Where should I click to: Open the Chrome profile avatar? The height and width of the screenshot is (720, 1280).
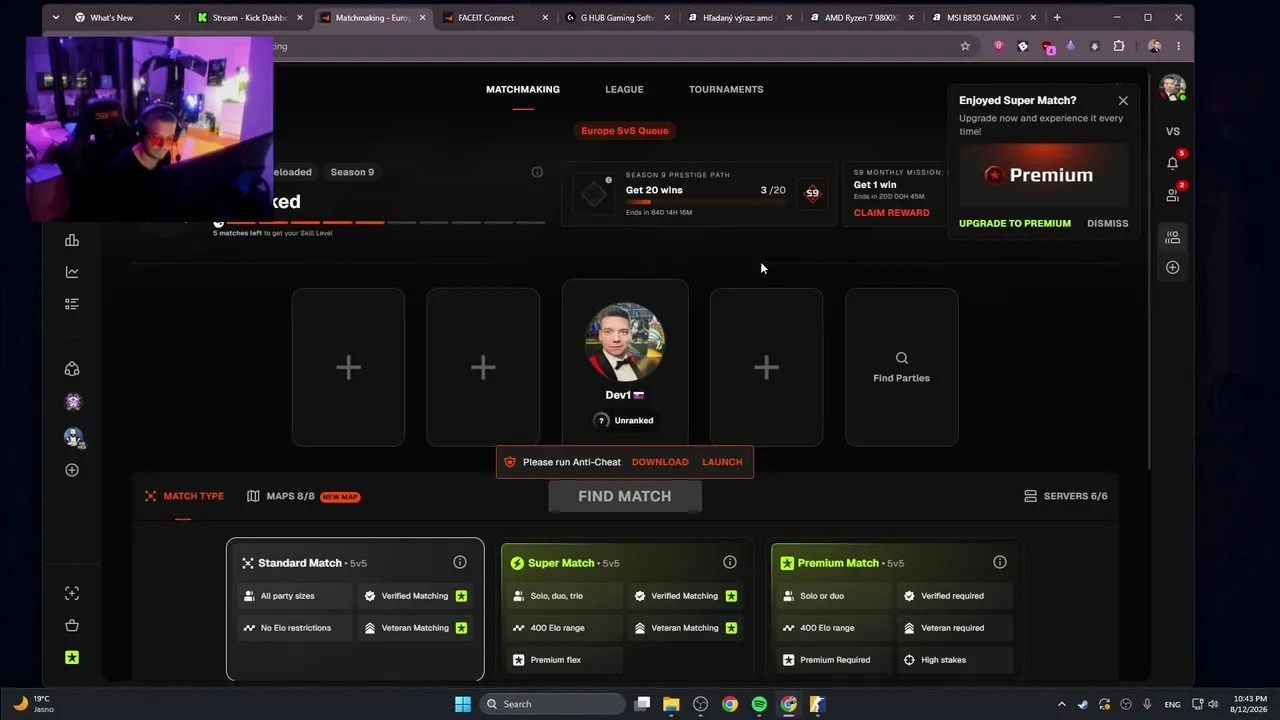(1155, 46)
